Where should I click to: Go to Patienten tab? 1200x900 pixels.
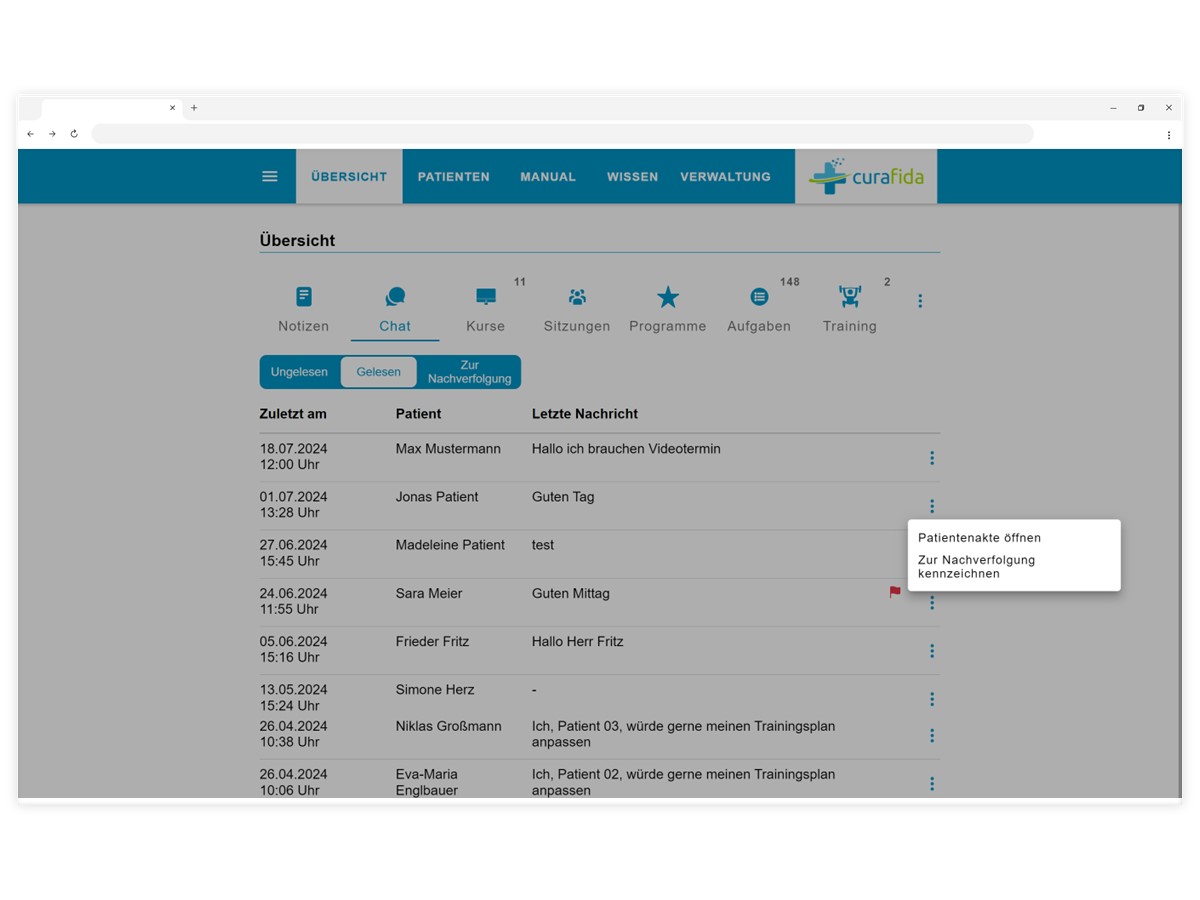point(454,176)
